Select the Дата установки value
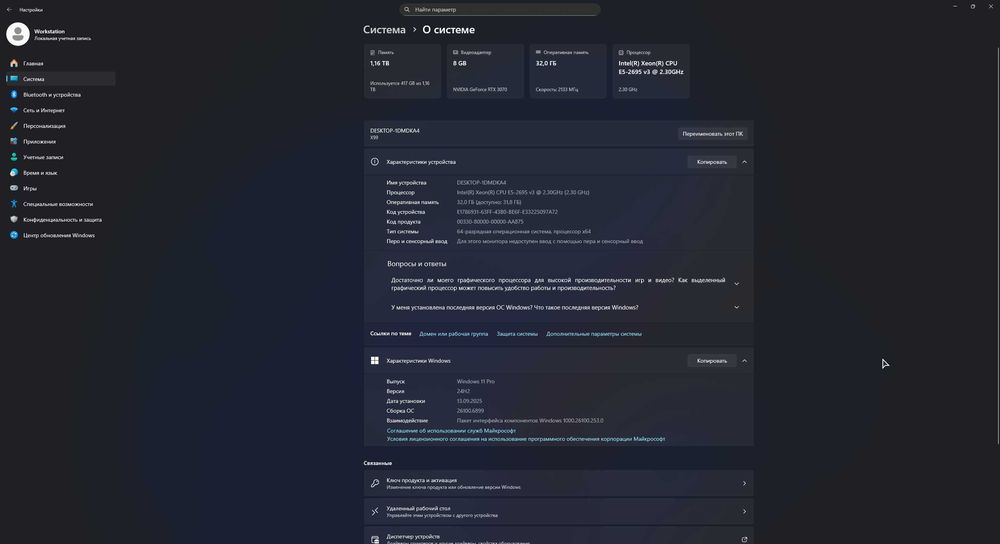Screen dimensions: 1000x544 [x=469, y=401]
